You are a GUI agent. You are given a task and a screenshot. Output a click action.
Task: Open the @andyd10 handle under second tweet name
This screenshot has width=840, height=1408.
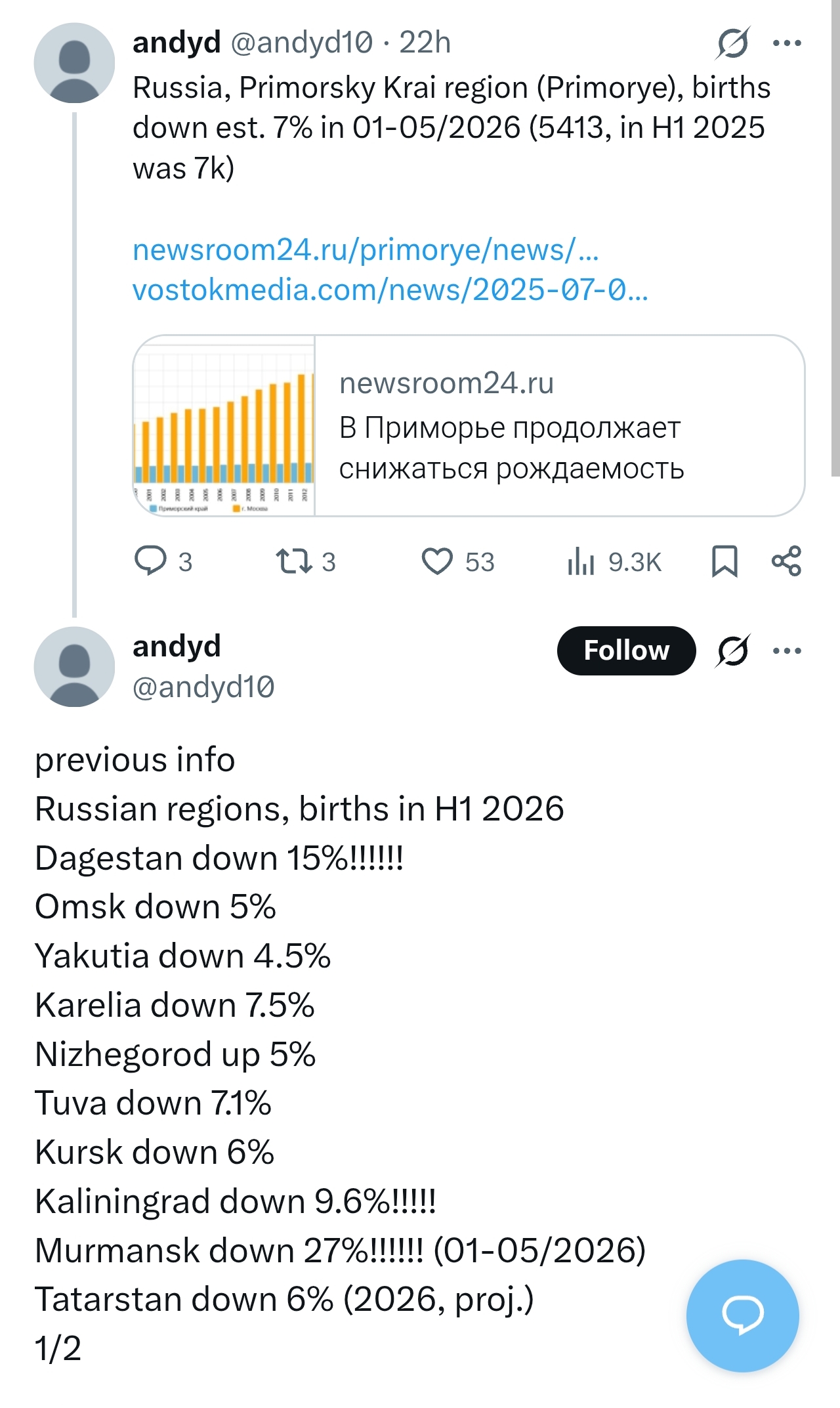(203, 687)
